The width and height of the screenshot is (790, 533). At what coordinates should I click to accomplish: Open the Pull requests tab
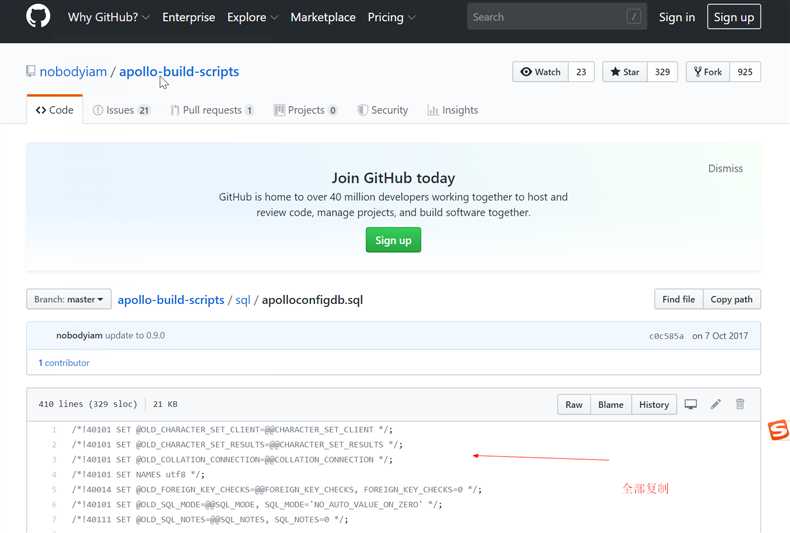[x=212, y=110]
